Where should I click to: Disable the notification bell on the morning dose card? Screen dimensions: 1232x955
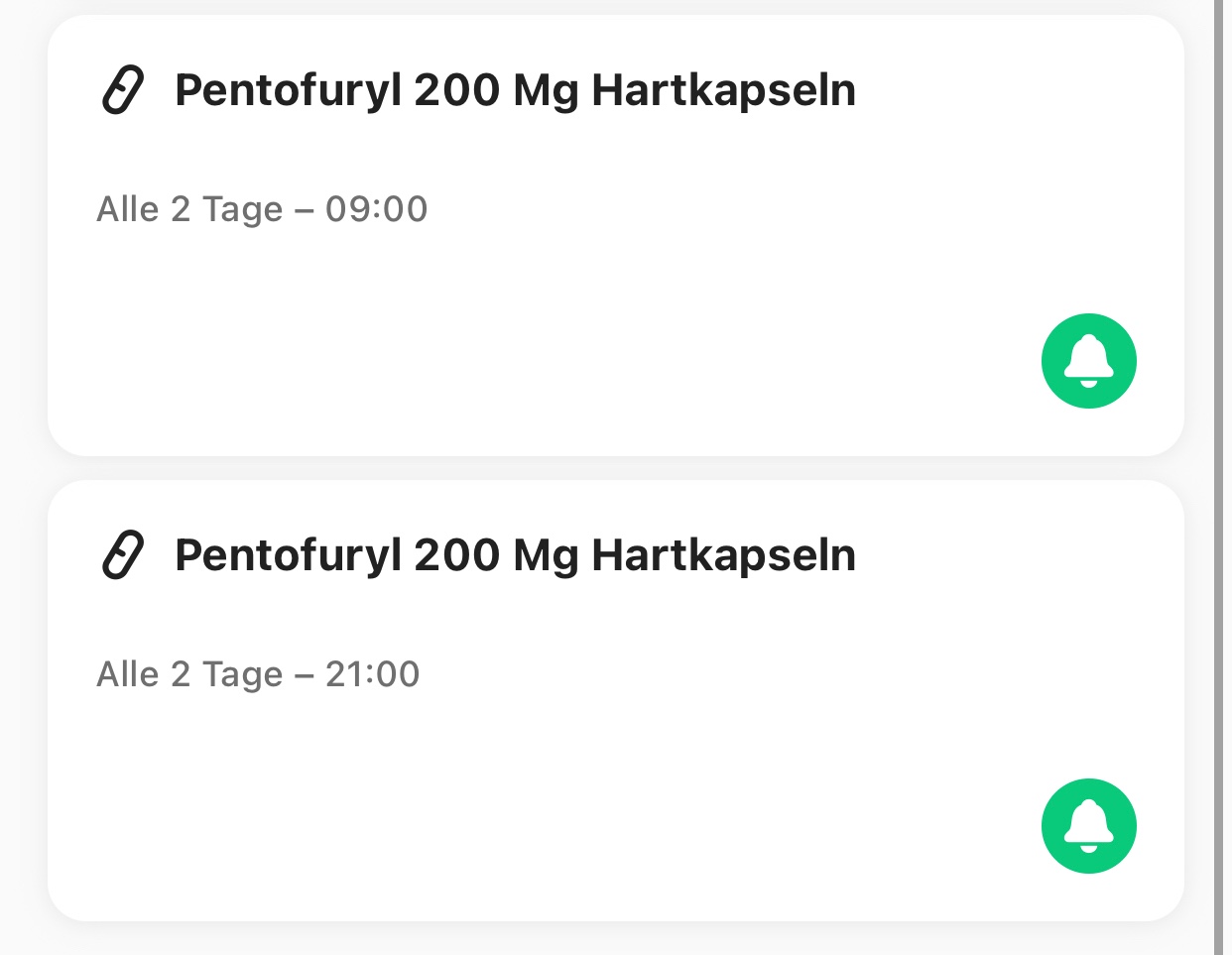[1088, 361]
